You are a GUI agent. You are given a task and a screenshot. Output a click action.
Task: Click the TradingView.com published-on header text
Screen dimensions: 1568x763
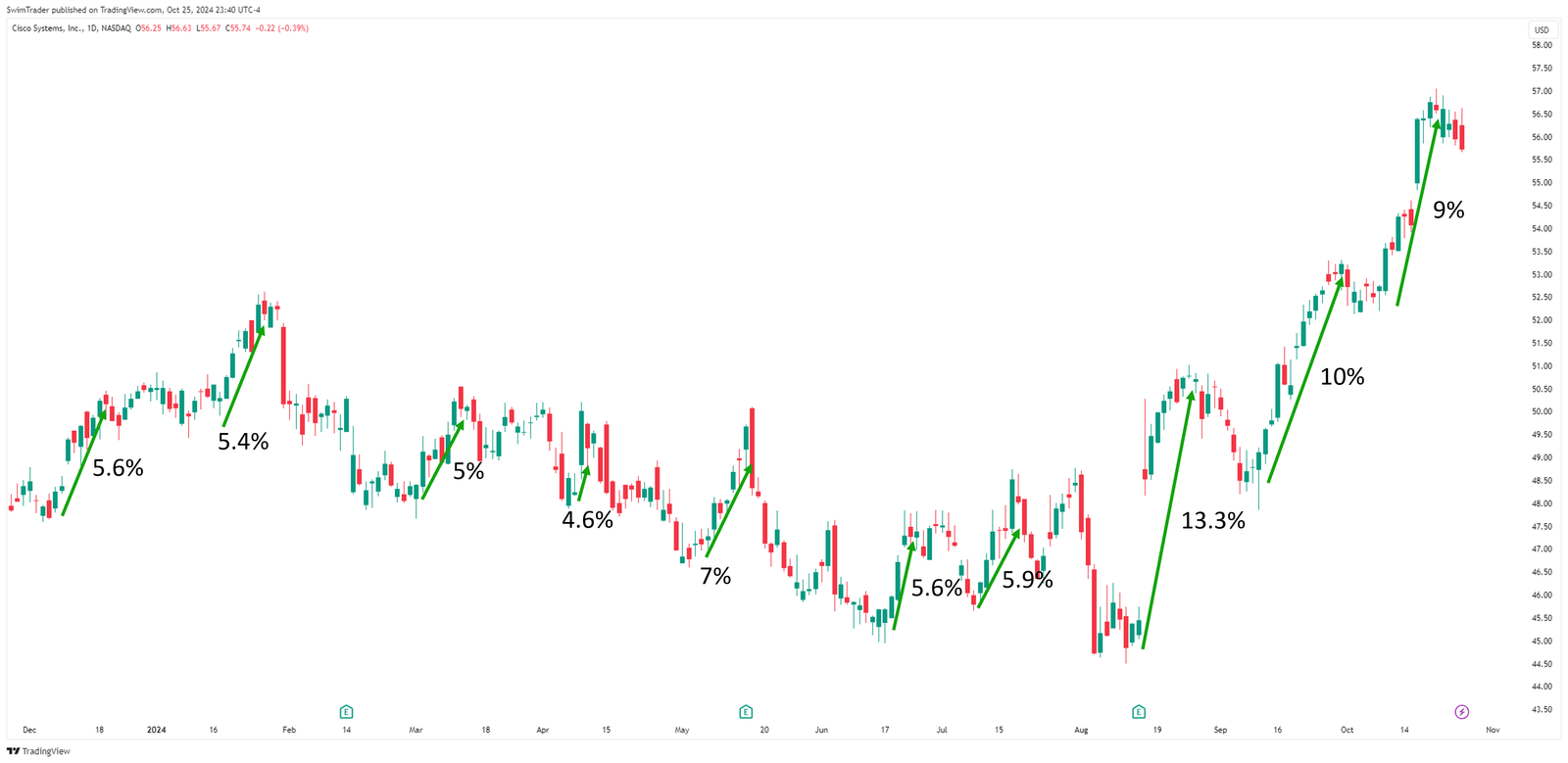pyautogui.click(x=131, y=10)
